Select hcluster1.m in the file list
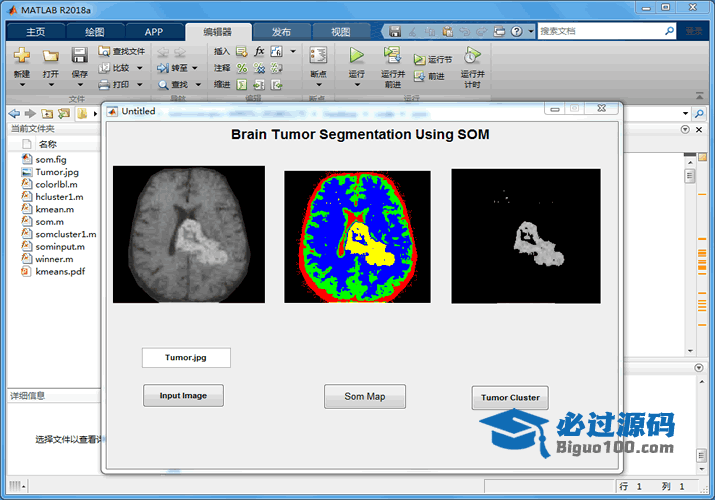Screen dimensions: 715x500 [59, 197]
